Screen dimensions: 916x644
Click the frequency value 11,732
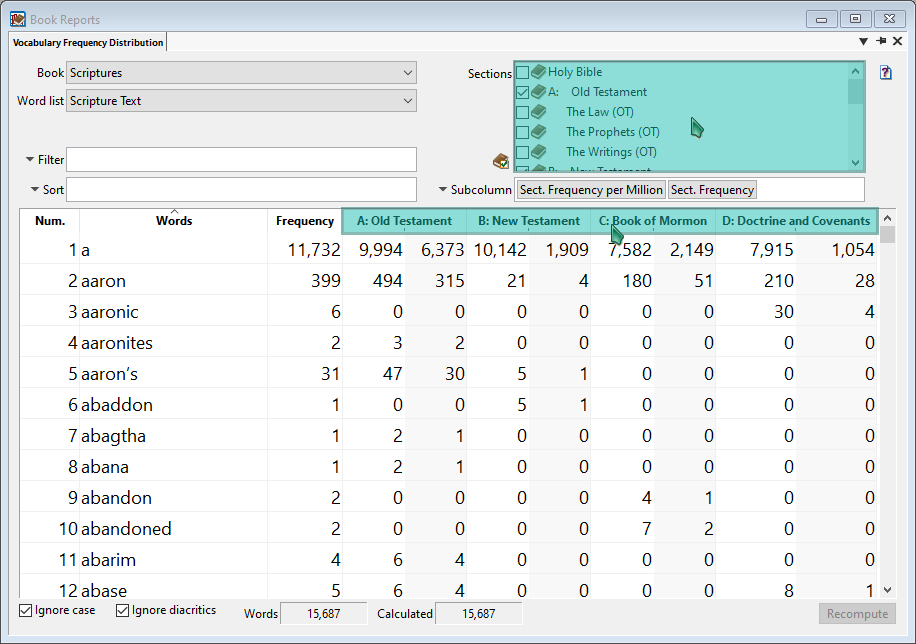pos(314,250)
